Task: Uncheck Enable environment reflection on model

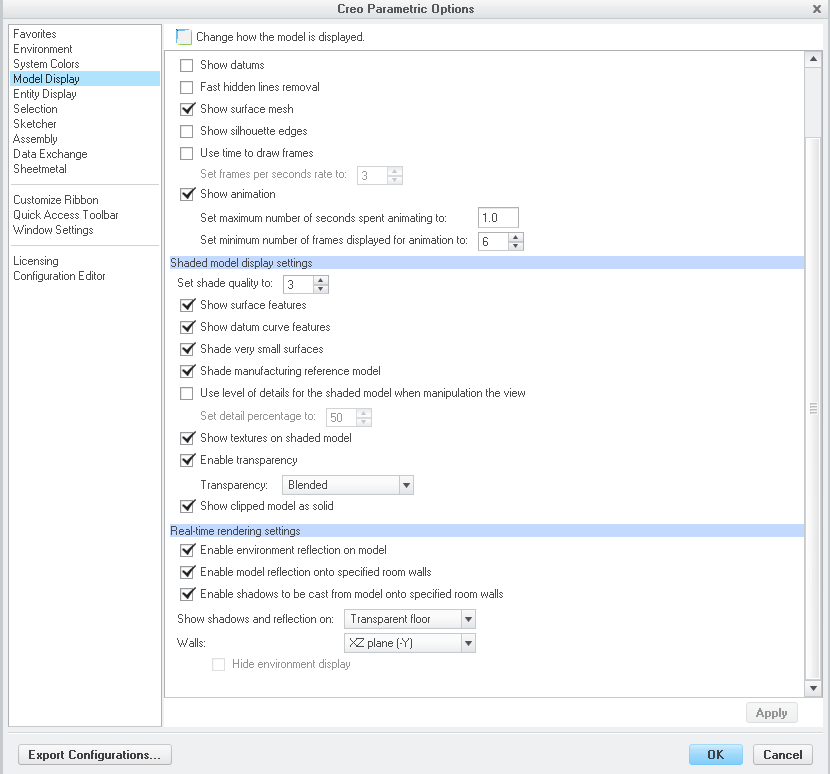Action: click(x=186, y=551)
